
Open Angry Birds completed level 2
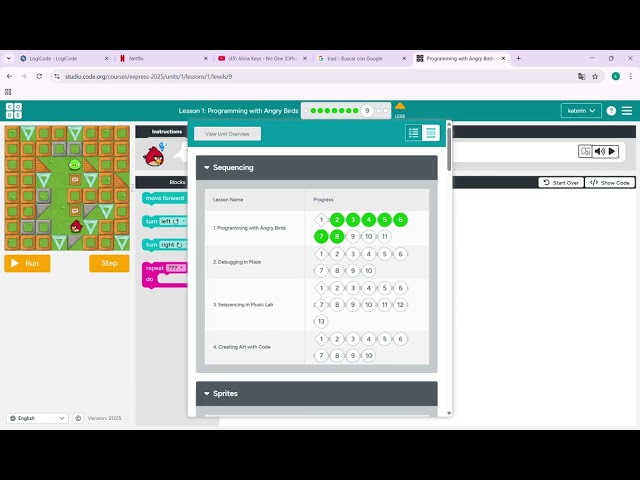[x=337, y=220]
